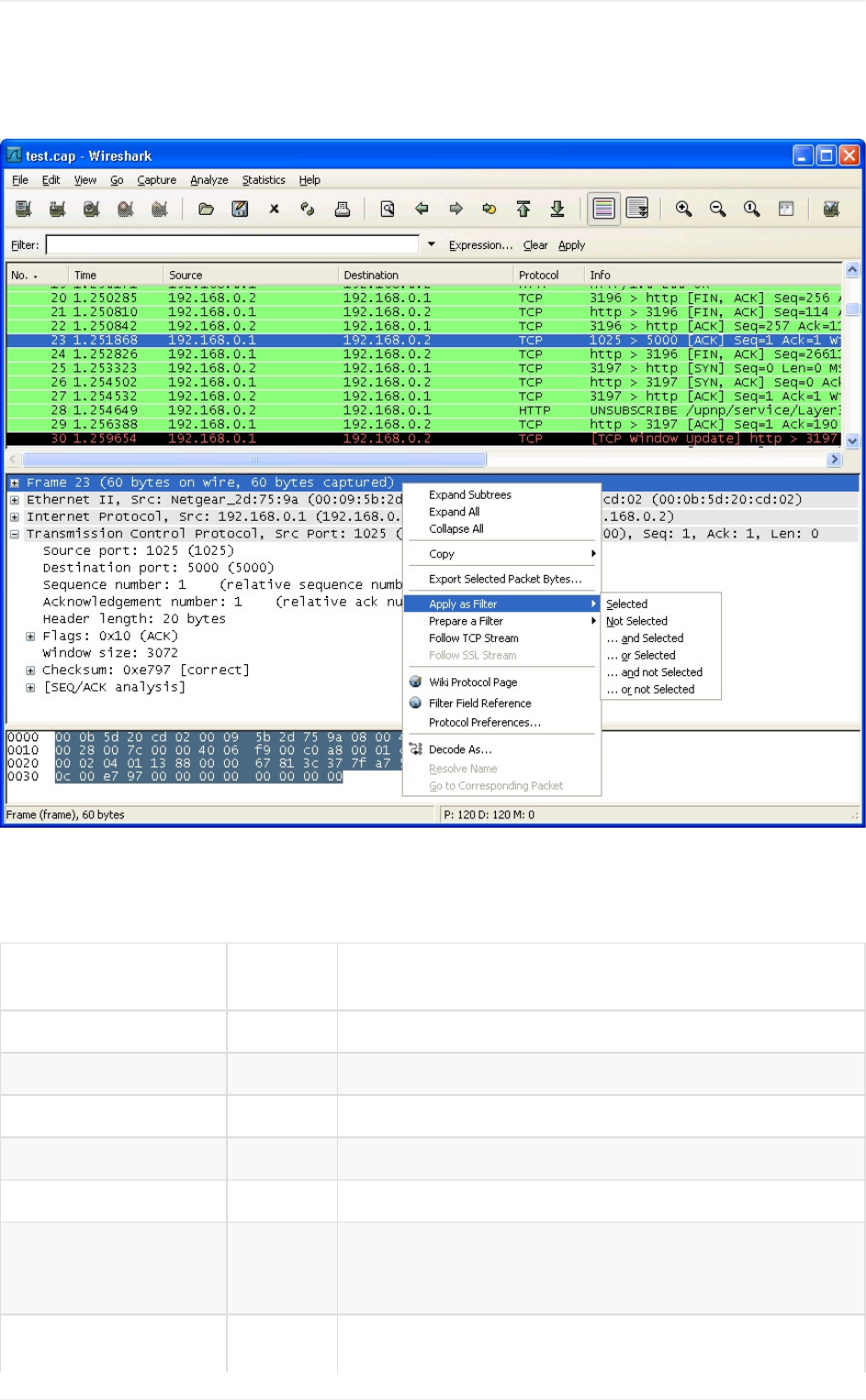Go back in packet history arrow

[422, 209]
